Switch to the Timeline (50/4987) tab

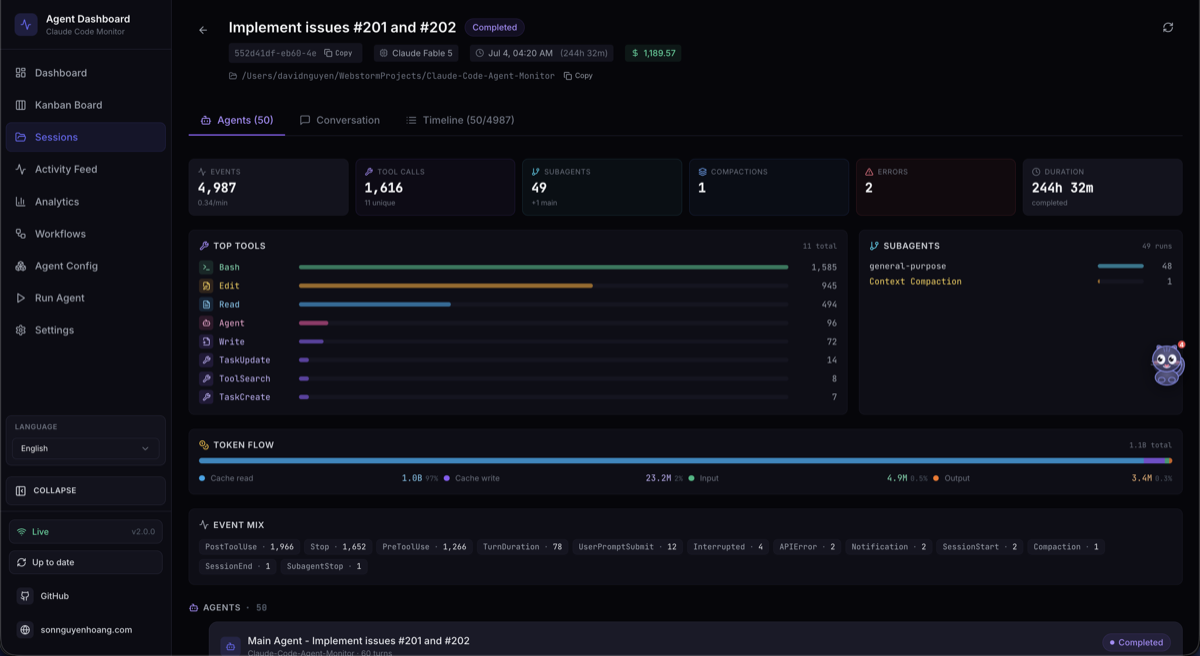(x=460, y=120)
